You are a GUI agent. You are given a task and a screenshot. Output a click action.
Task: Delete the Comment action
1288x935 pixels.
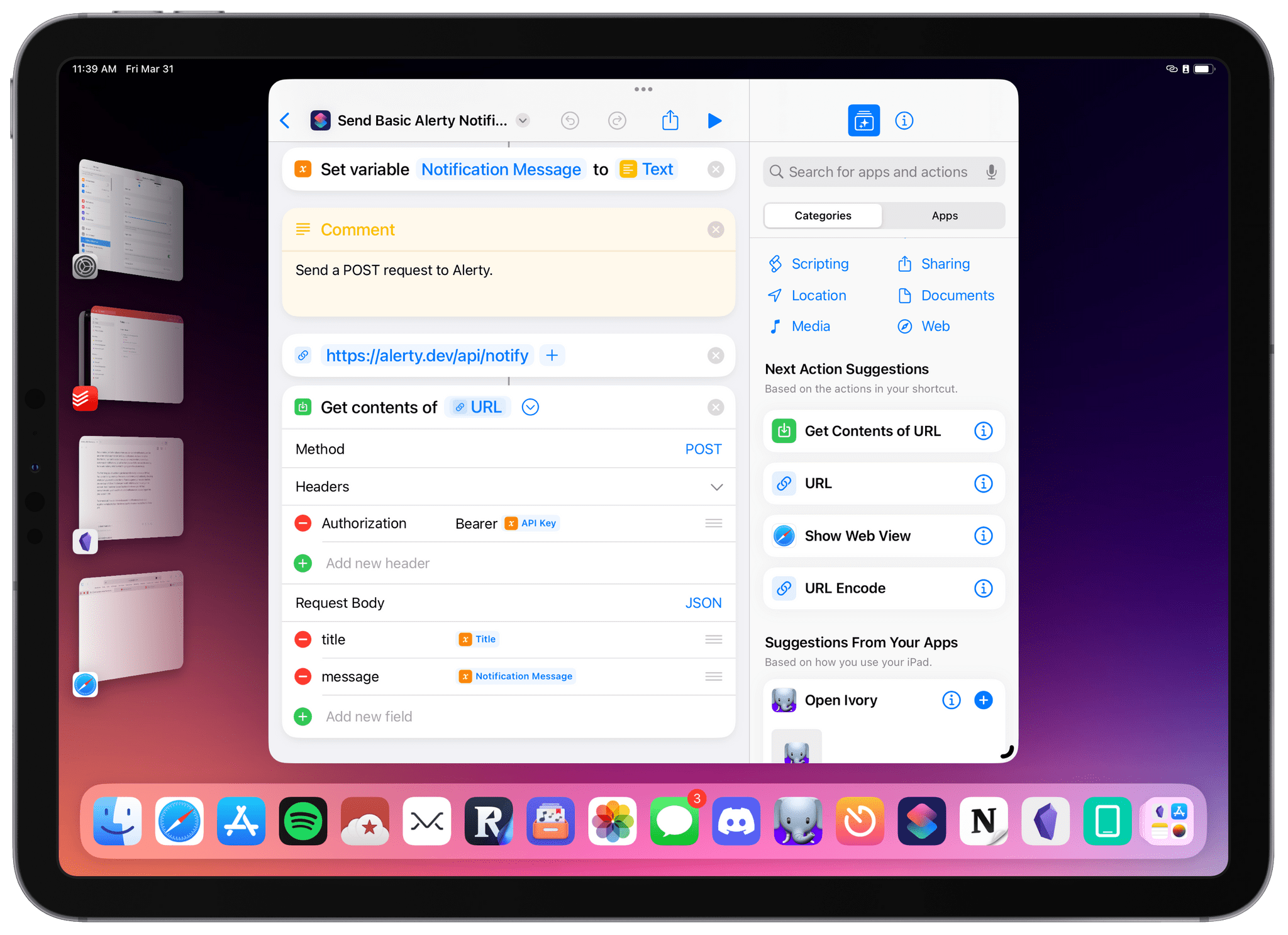pyautogui.click(x=716, y=230)
